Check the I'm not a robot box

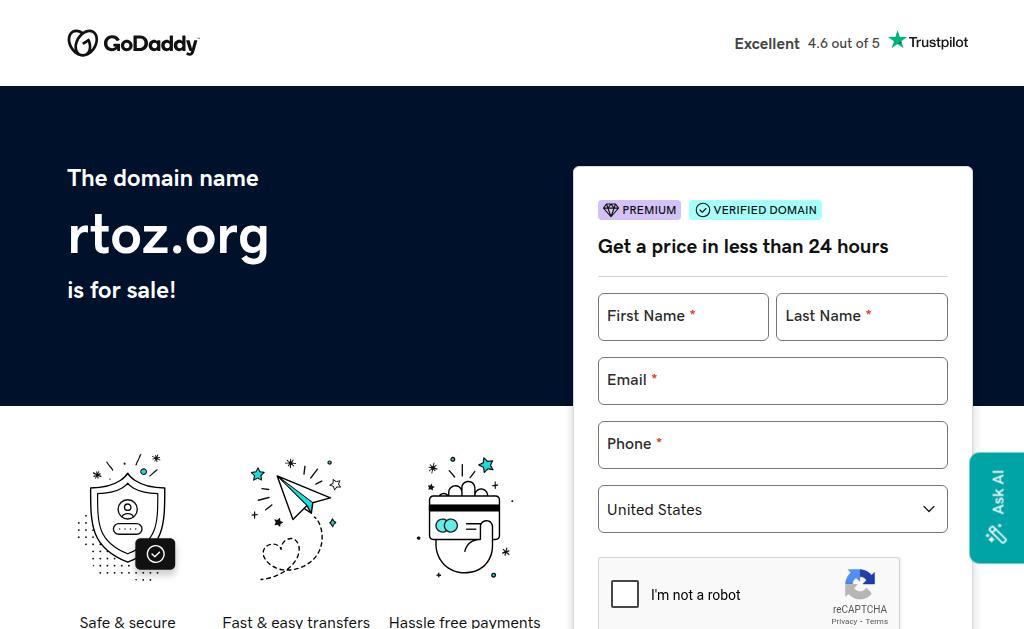[625, 594]
